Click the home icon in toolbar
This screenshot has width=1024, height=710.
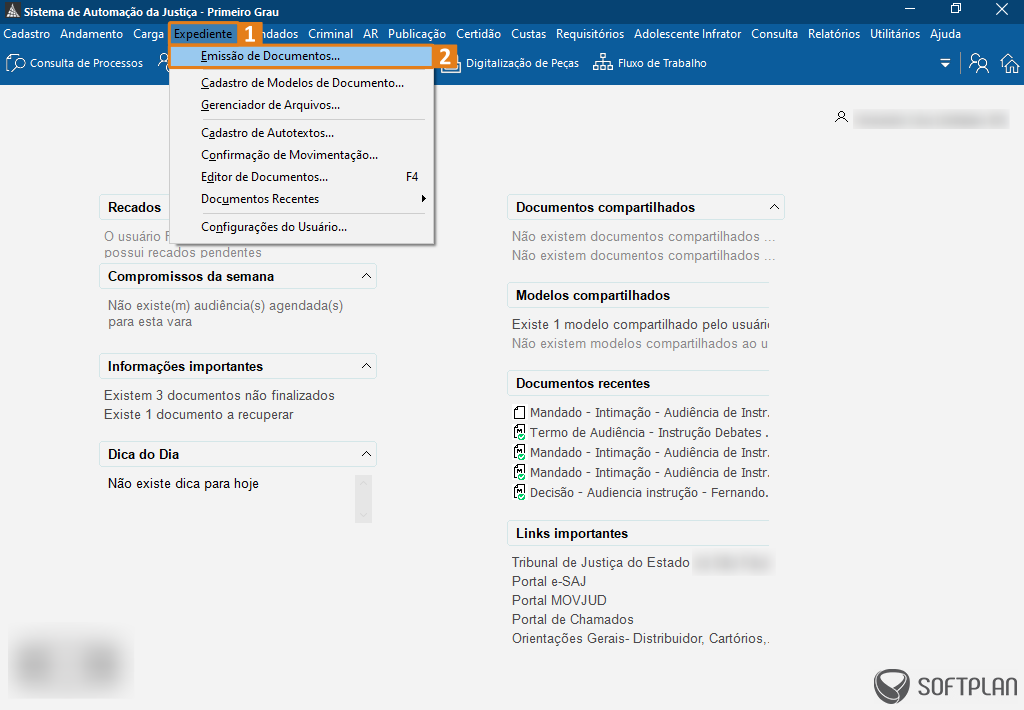(x=1010, y=64)
